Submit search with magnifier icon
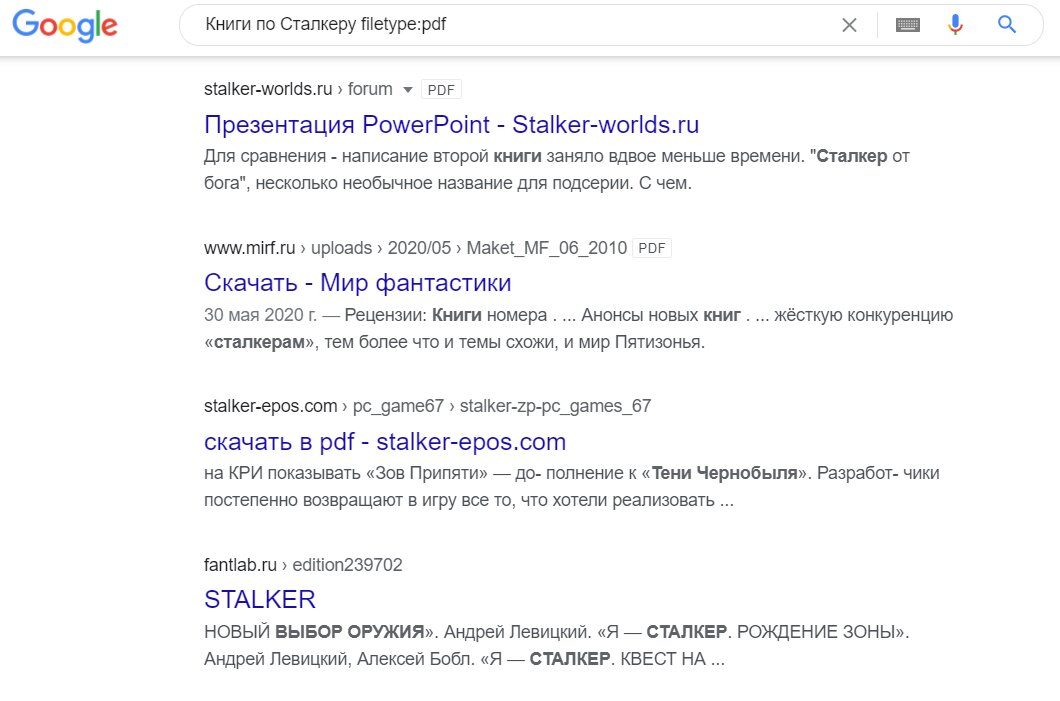 [1007, 24]
